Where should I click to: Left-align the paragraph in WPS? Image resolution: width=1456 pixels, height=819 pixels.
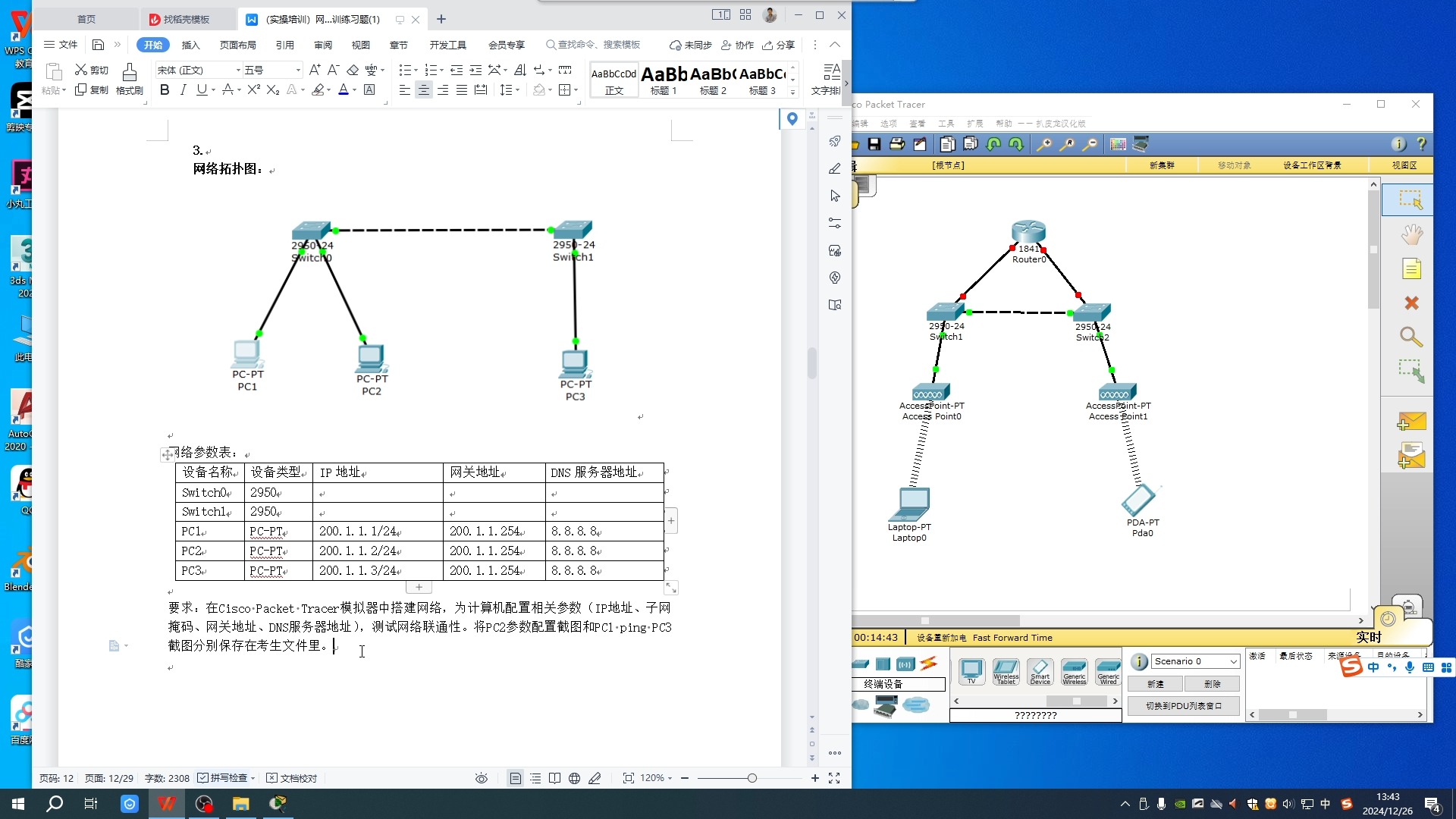pos(405,90)
